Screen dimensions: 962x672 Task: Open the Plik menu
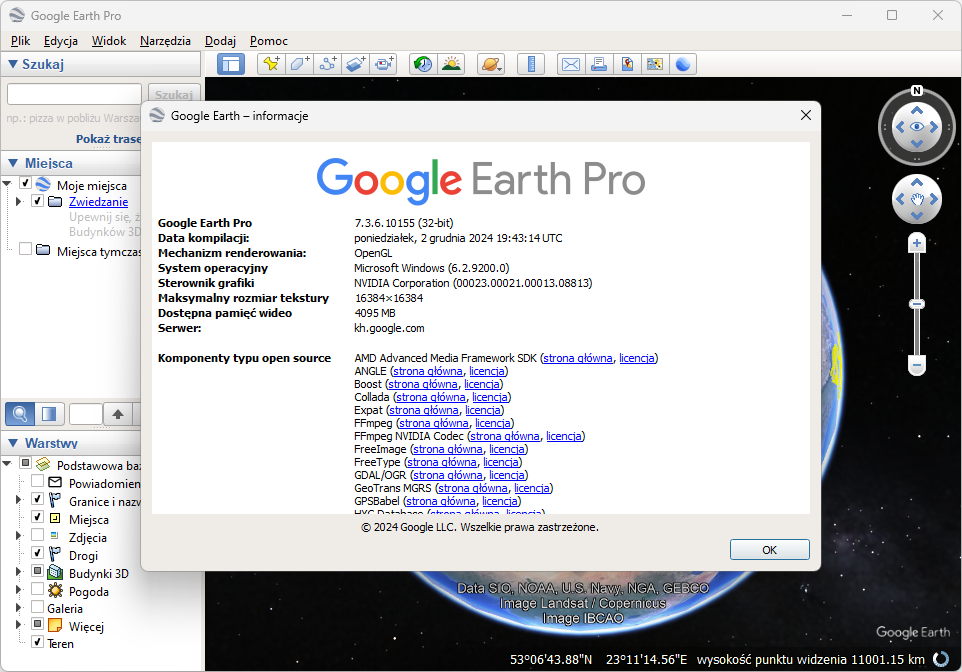tap(20, 41)
